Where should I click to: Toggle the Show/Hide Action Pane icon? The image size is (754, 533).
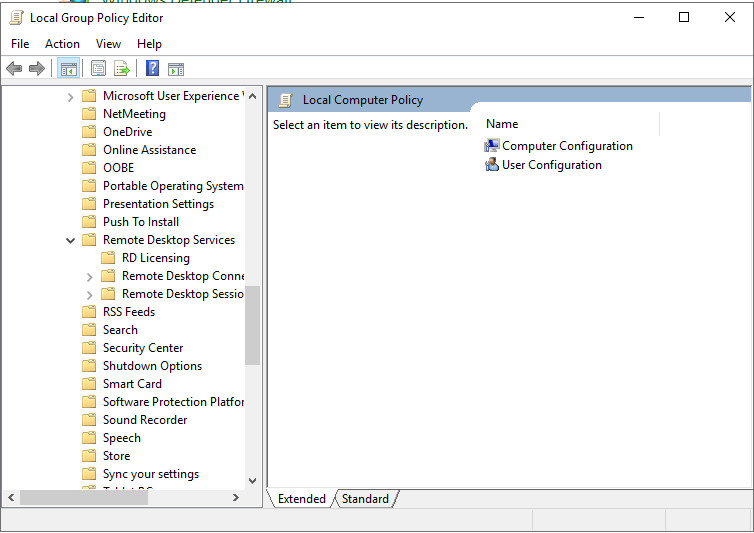tap(176, 68)
